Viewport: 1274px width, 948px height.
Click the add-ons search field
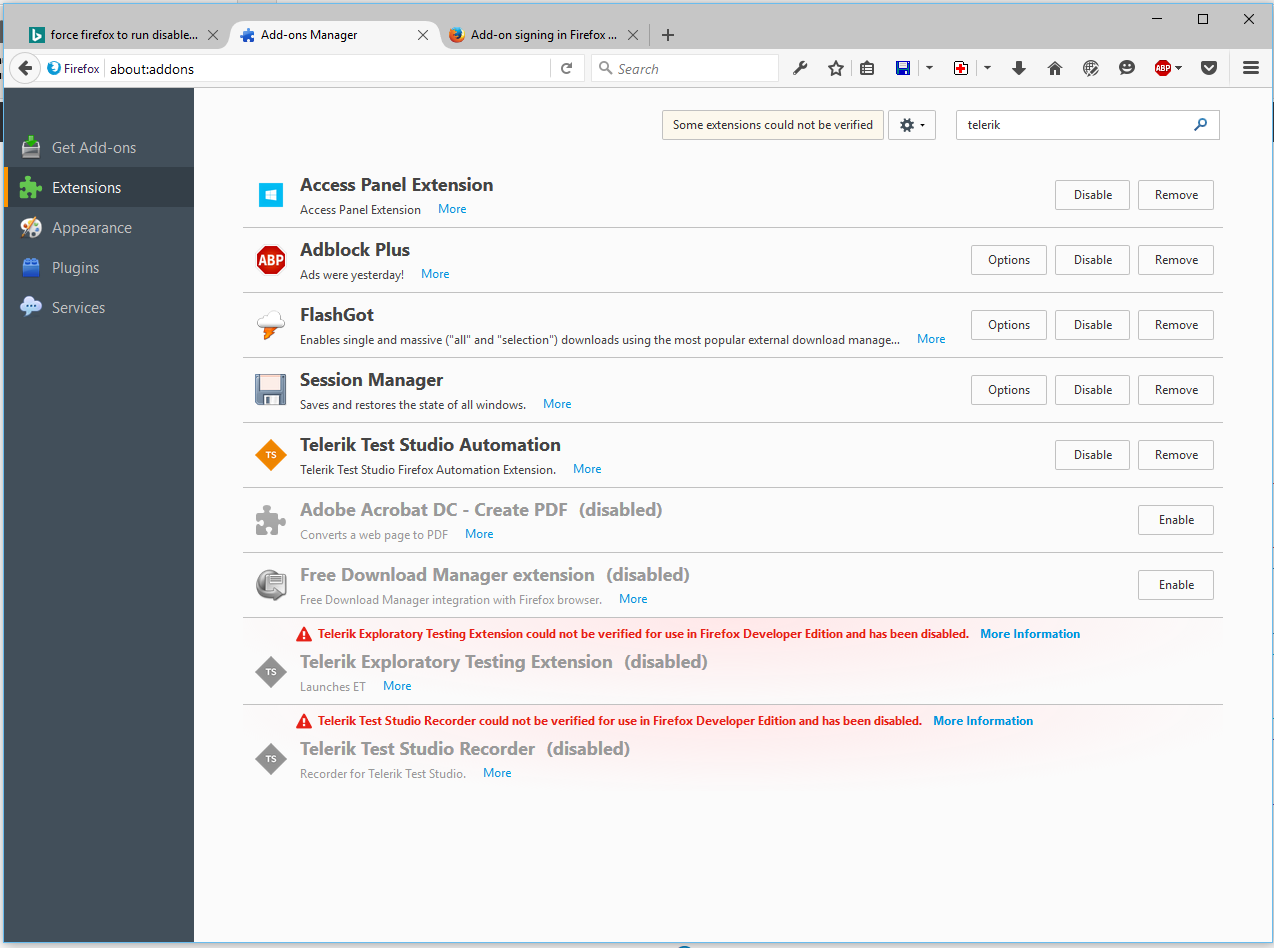pos(1075,125)
